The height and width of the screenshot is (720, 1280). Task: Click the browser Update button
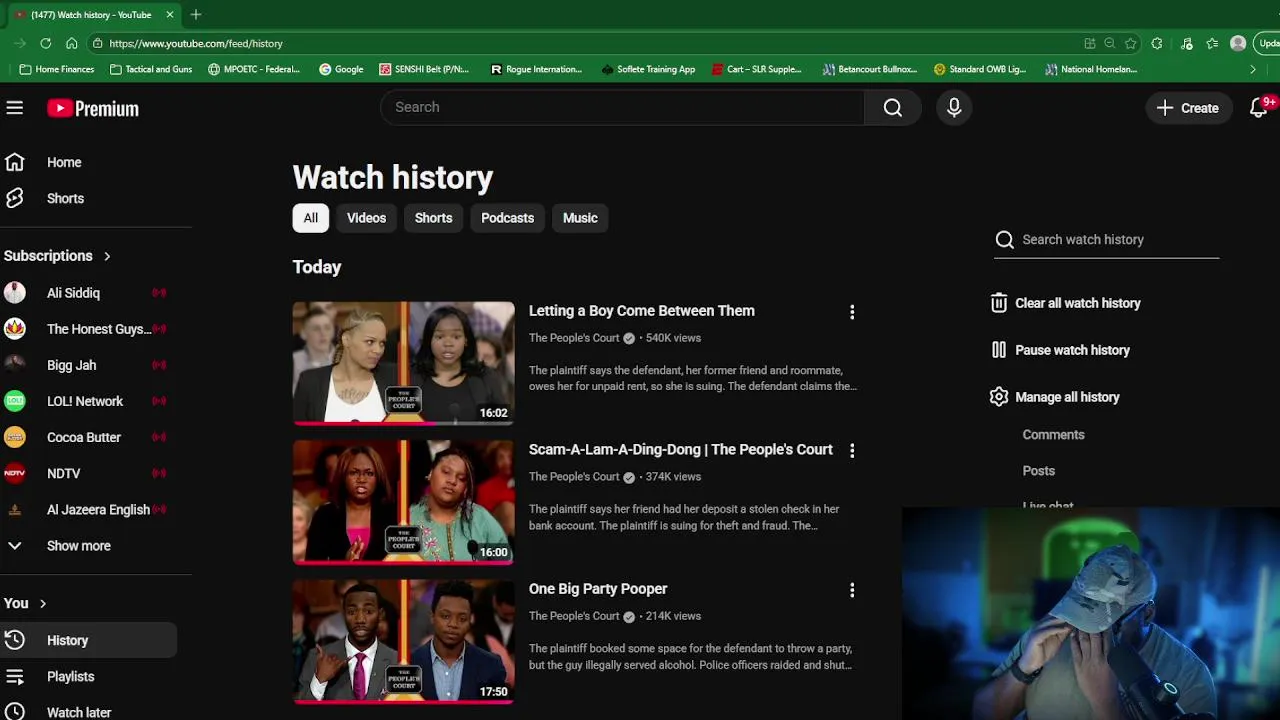[x=1269, y=43]
